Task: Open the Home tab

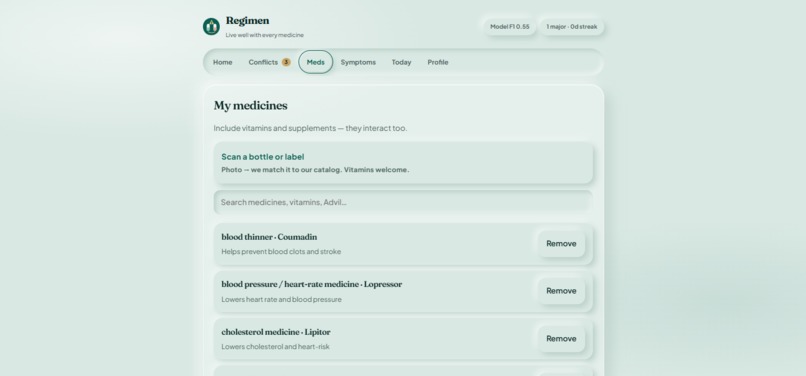Action: (x=223, y=62)
